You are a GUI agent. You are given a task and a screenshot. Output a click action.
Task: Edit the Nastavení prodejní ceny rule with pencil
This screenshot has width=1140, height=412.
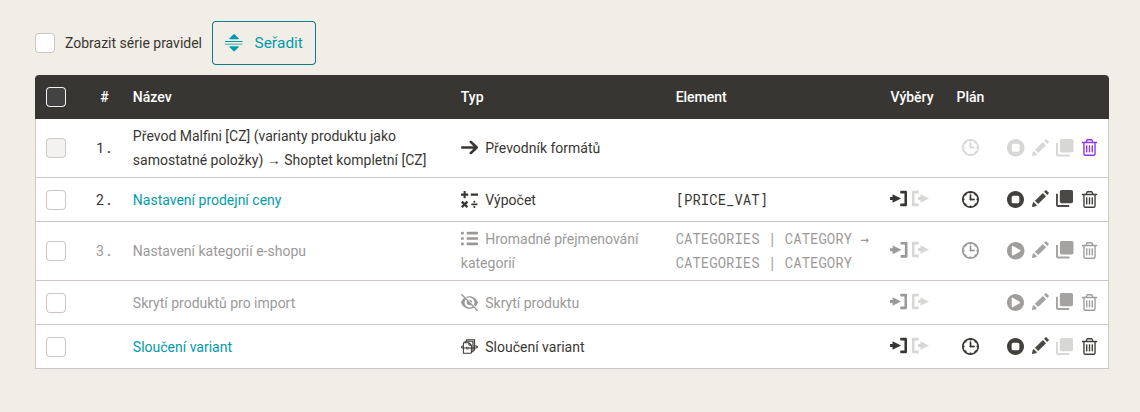(1040, 199)
